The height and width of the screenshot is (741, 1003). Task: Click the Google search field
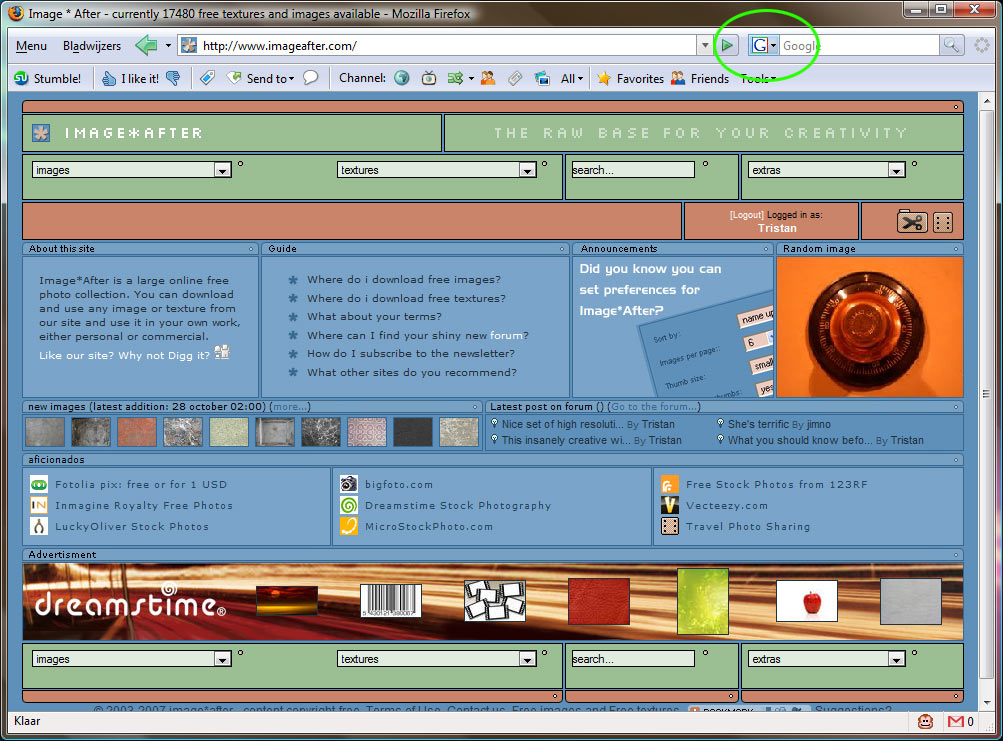click(858, 45)
